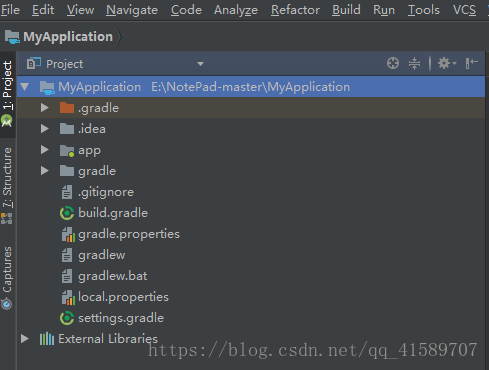Open the Refactor menu
The width and height of the screenshot is (489, 370).
click(295, 10)
